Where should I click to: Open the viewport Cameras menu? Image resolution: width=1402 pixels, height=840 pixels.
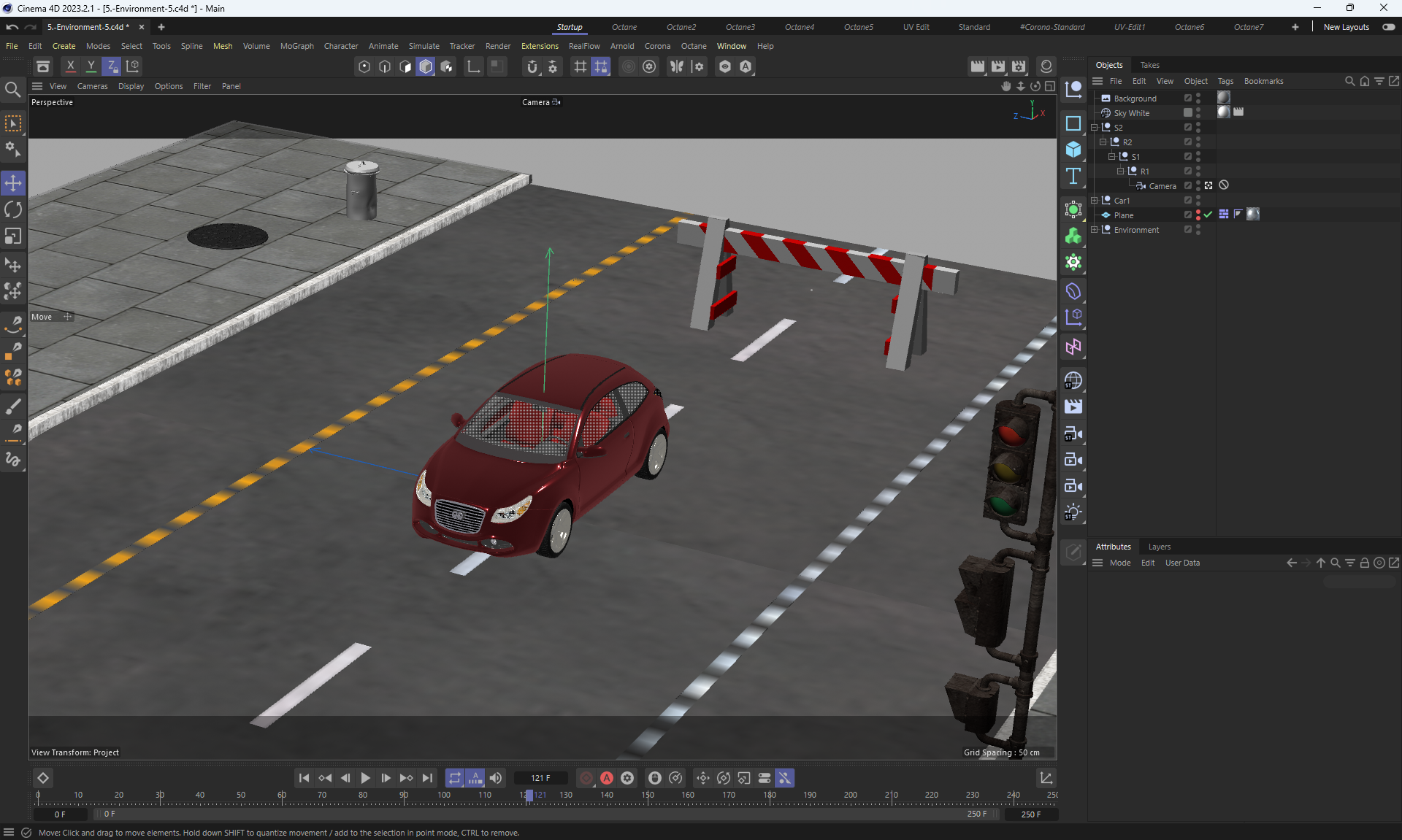[x=92, y=86]
